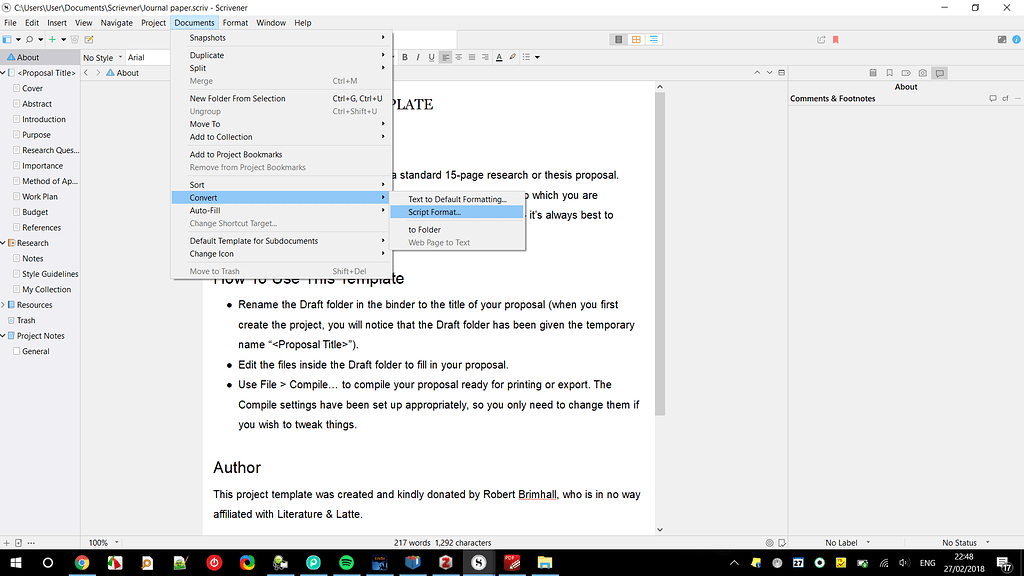Screen dimensions: 1024x576
Task: Open the No Status dropdown
Action: (x=965, y=543)
